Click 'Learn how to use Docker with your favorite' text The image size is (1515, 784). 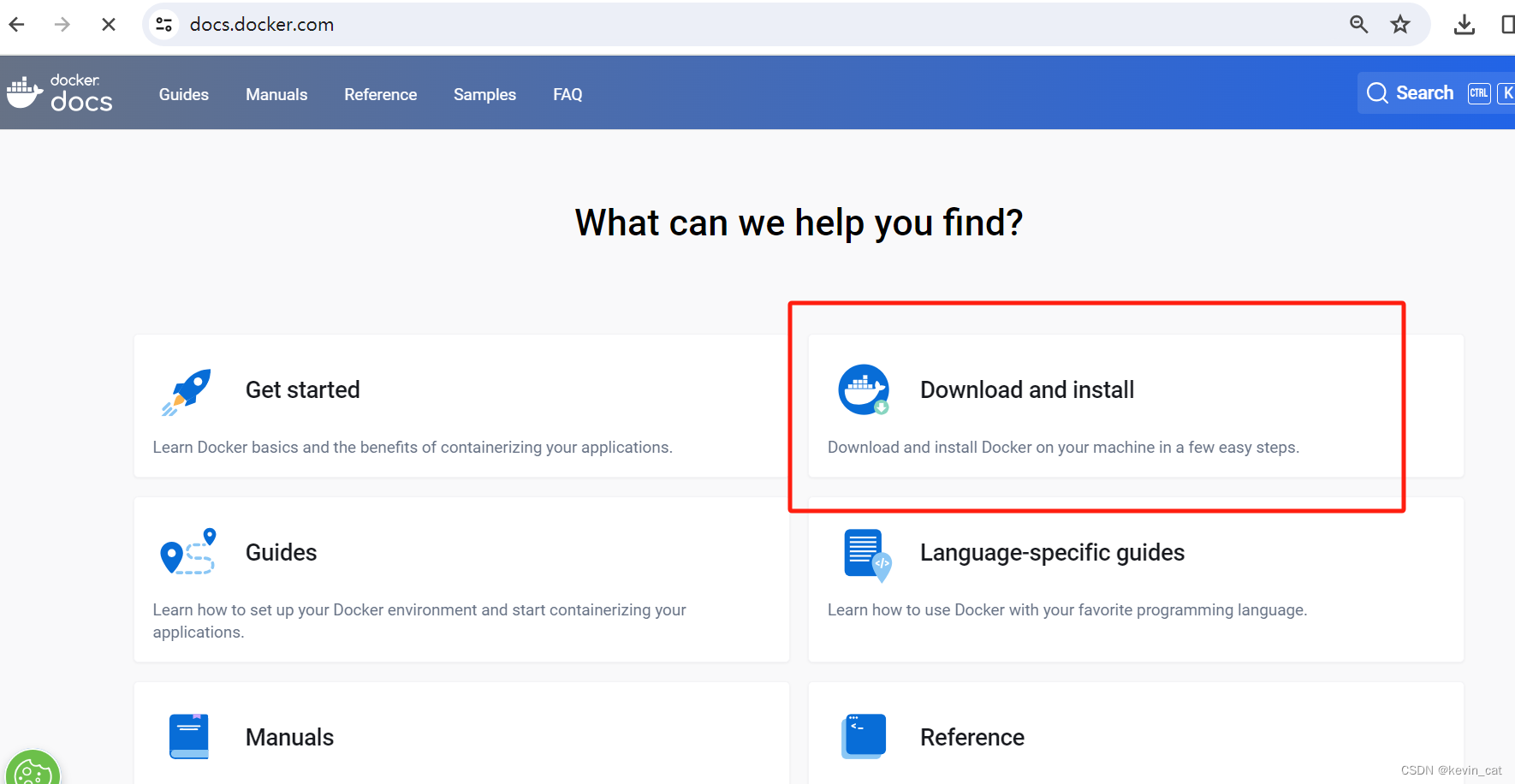pyautogui.click(x=1067, y=610)
